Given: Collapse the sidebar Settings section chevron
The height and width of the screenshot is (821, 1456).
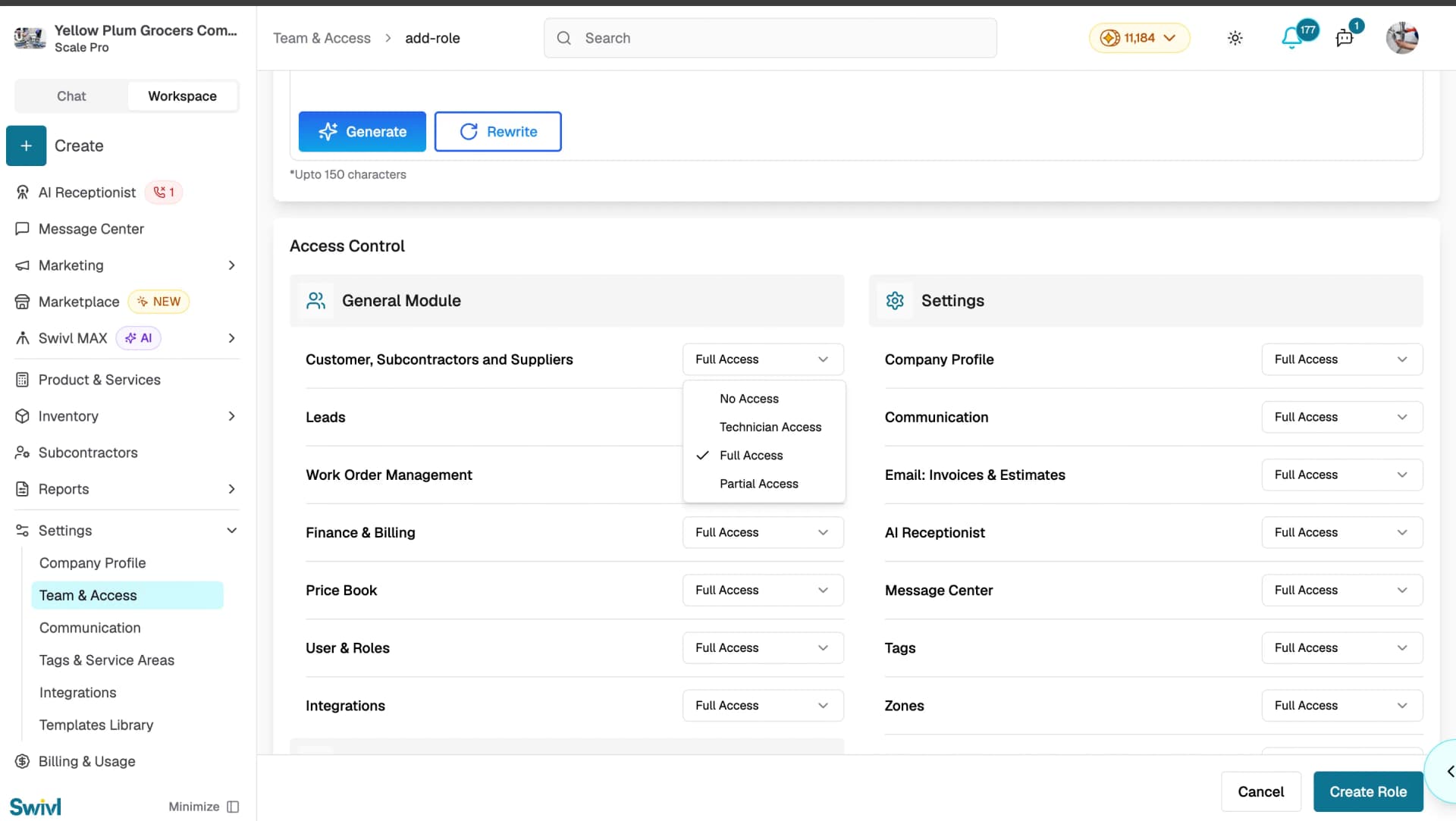Looking at the screenshot, I should point(232,531).
